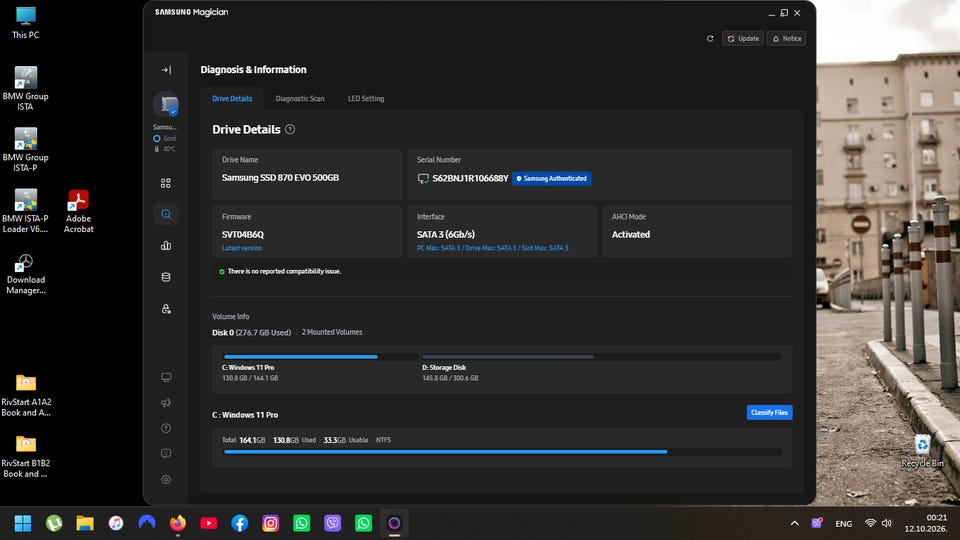
Task: Open the chat feedback icon in the sidebar
Action: tap(166, 454)
